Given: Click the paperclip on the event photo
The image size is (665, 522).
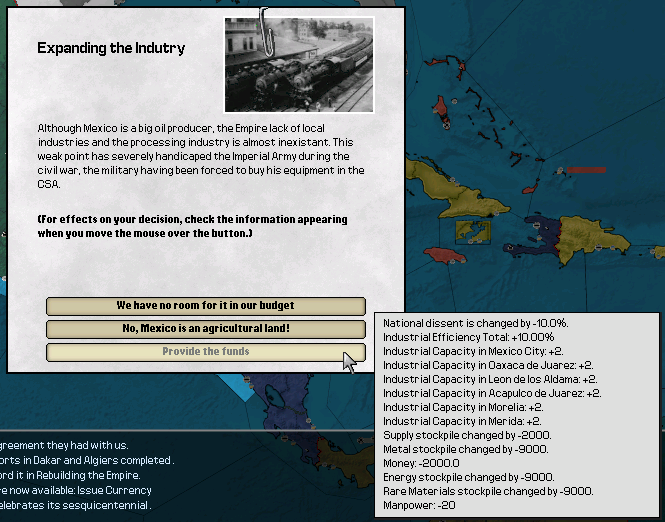Looking at the screenshot, I should pyautogui.click(x=266, y=32).
